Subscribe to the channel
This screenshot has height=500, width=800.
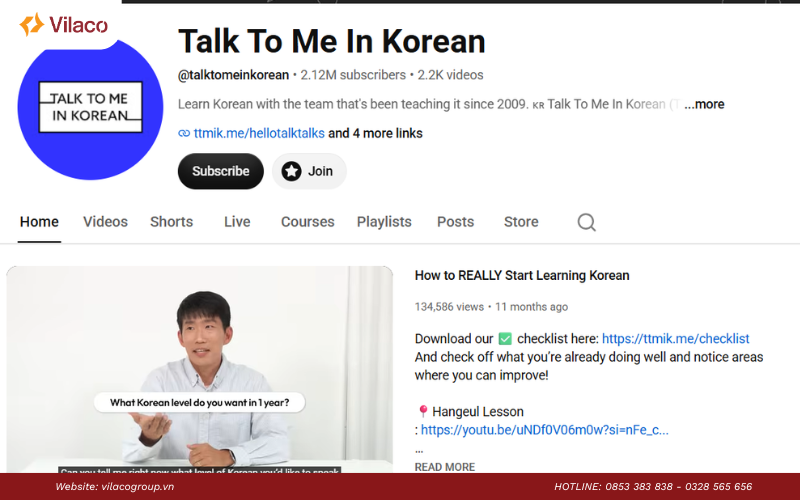tap(220, 171)
